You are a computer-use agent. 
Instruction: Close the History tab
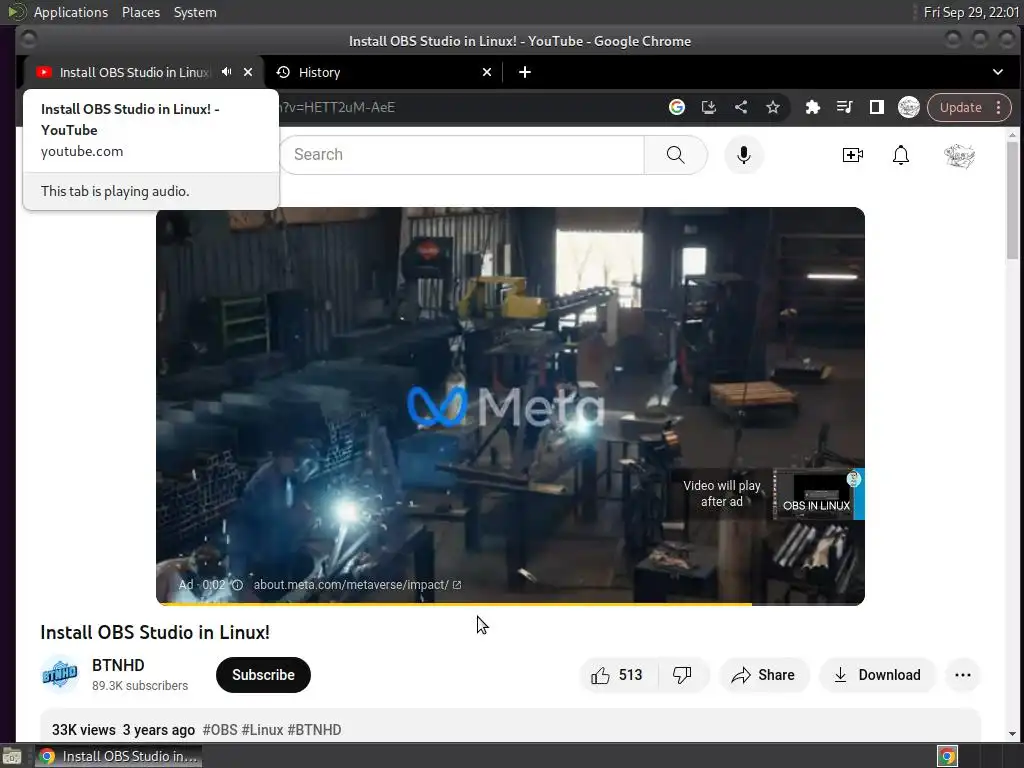pos(487,72)
